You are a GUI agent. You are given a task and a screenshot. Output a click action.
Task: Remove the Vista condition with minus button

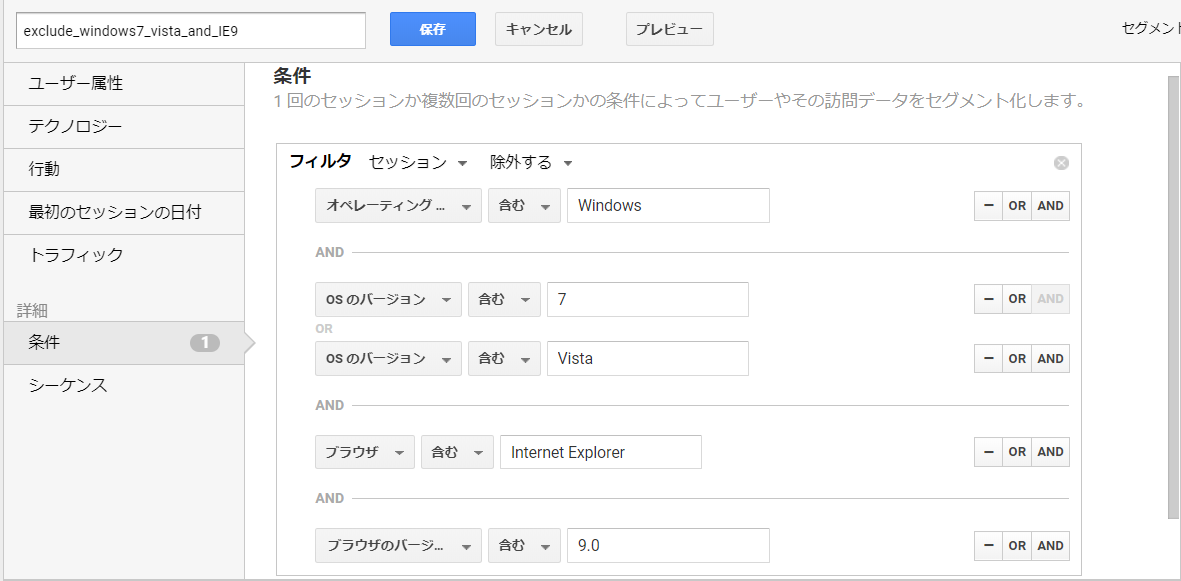pyautogui.click(x=988, y=359)
